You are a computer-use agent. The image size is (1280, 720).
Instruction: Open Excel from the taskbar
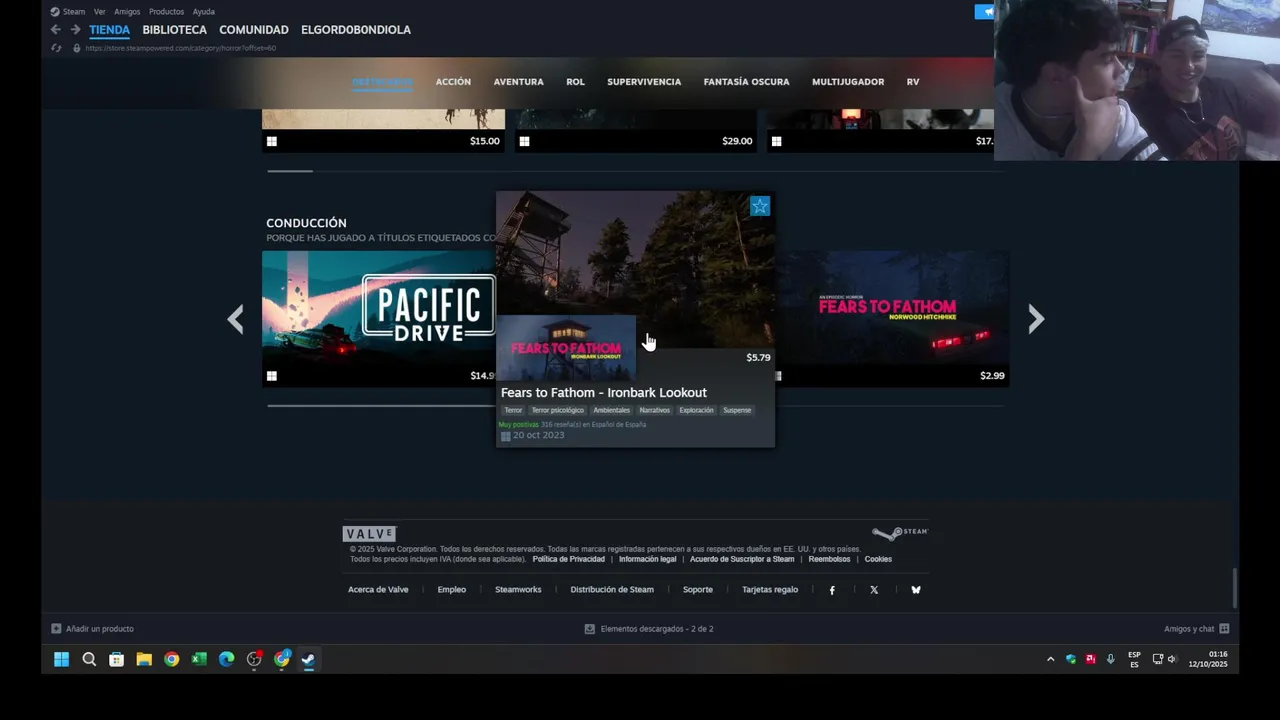(x=199, y=659)
